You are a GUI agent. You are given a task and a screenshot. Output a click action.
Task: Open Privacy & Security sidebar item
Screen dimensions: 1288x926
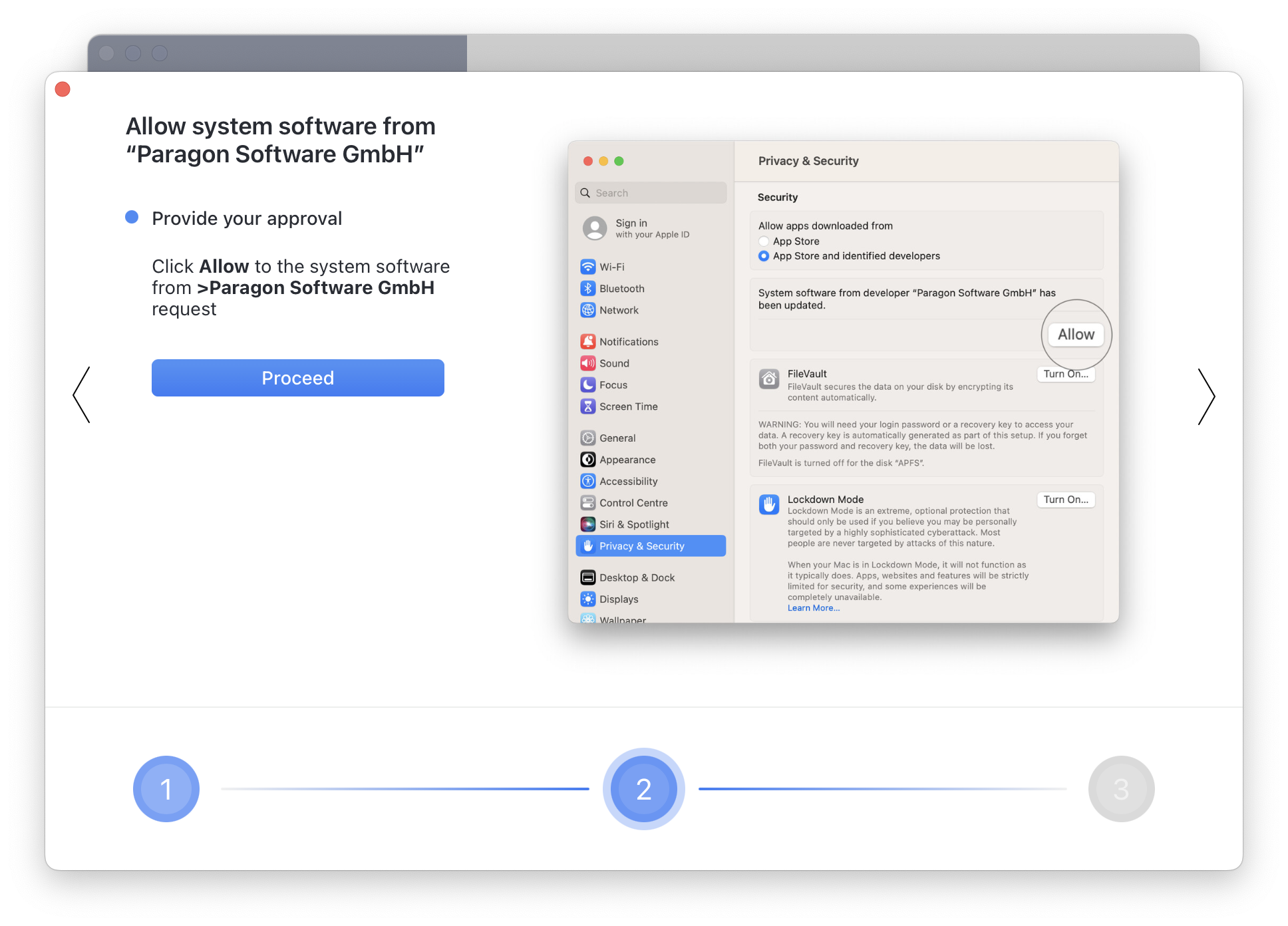coord(651,546)
